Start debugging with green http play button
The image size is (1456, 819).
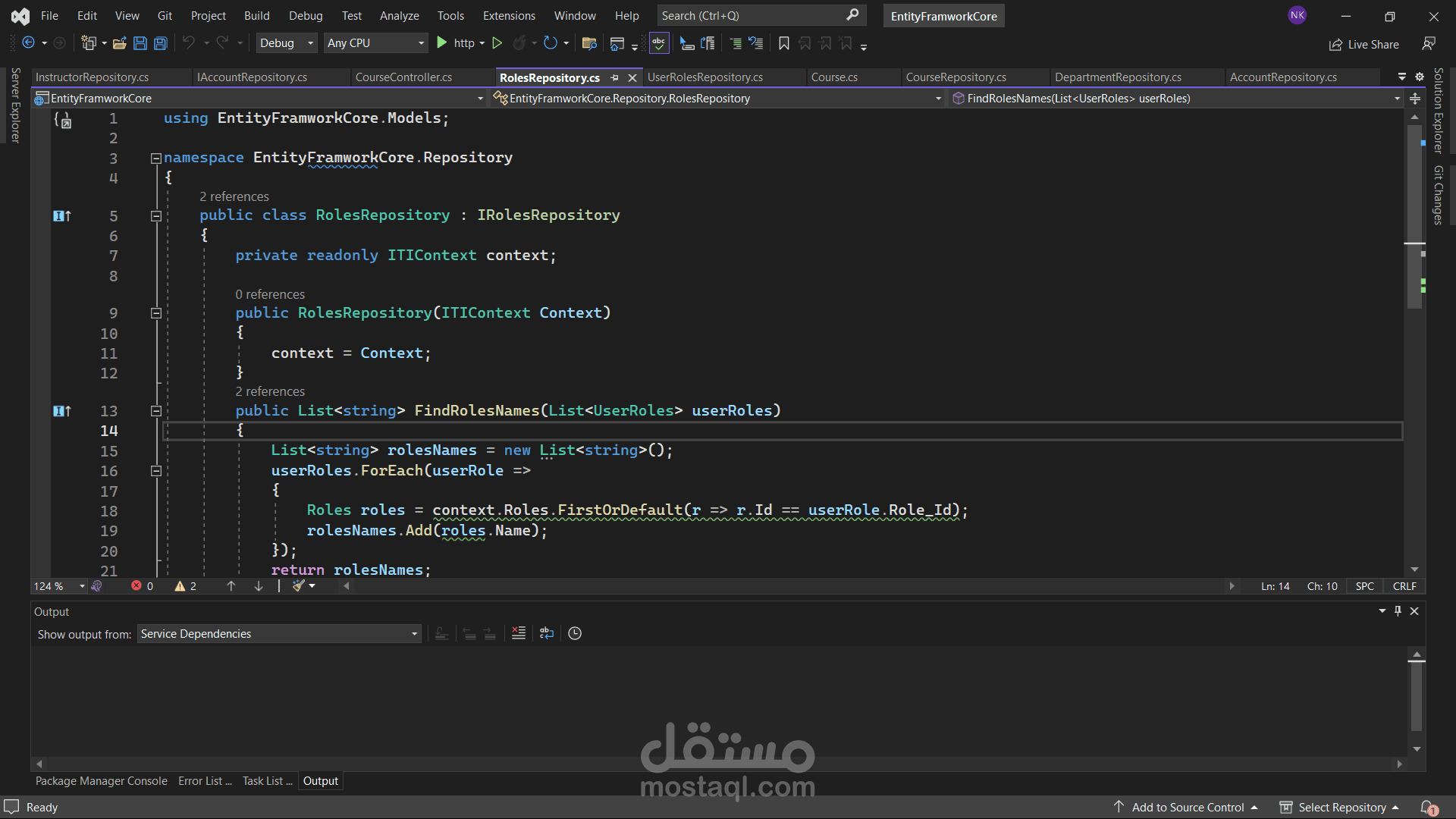(x=442, y=43)
